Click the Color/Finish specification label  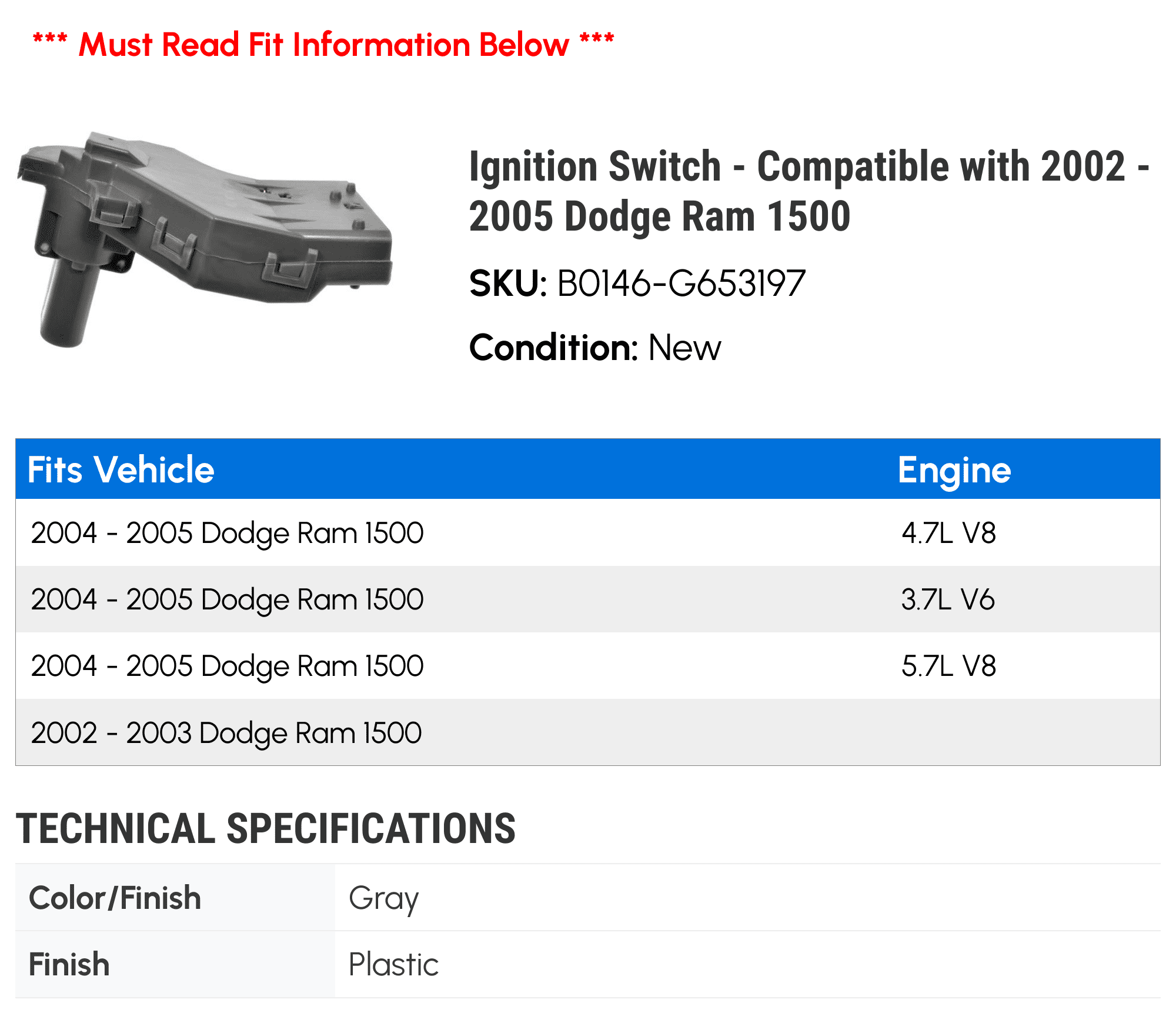[115, 898]
